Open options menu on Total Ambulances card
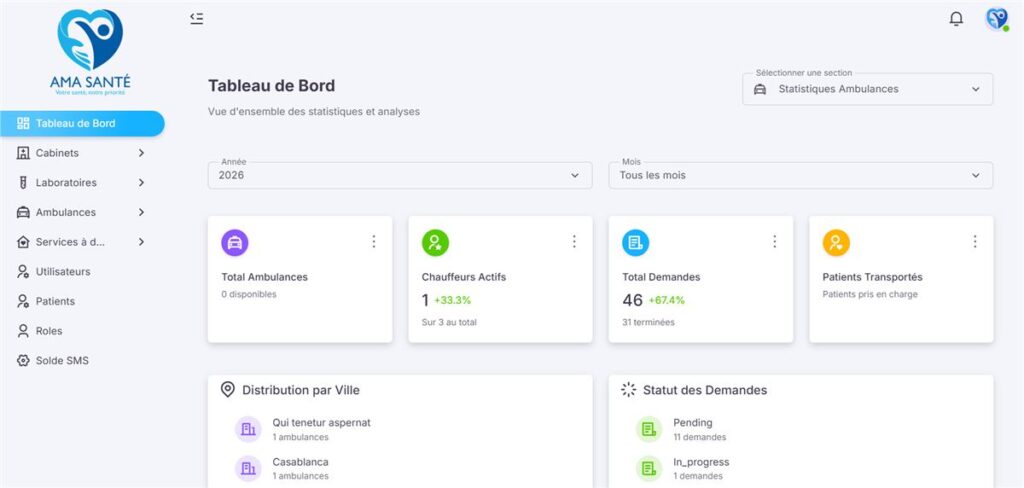Image resolution: width=1024 pixels, height=488 pixels. tap(374, 242)
